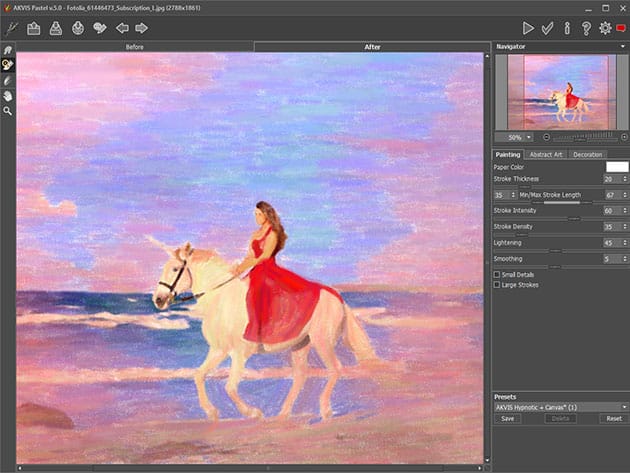Click the Navigator preview thumbnail

coord(560,91)
